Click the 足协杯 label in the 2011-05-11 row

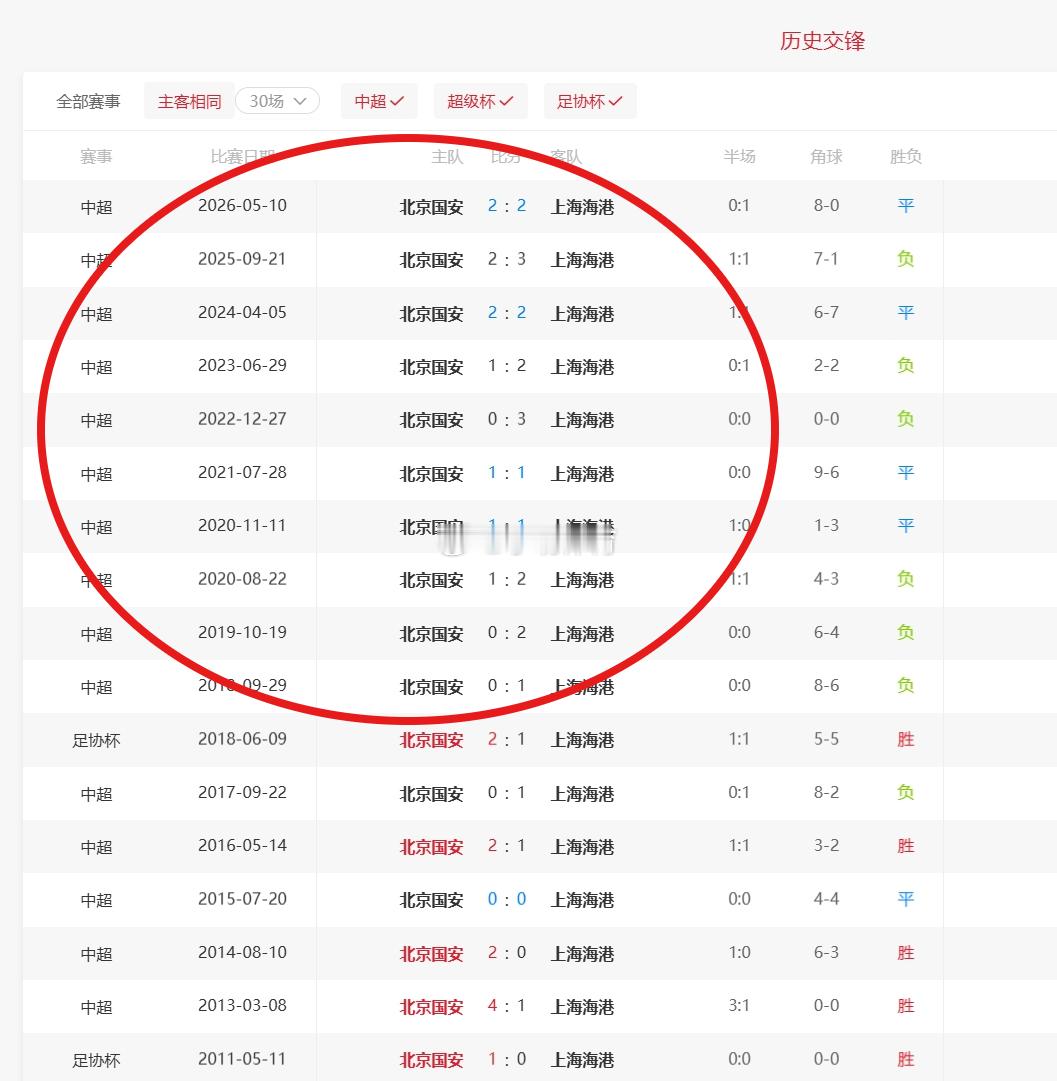(96, 1060)
